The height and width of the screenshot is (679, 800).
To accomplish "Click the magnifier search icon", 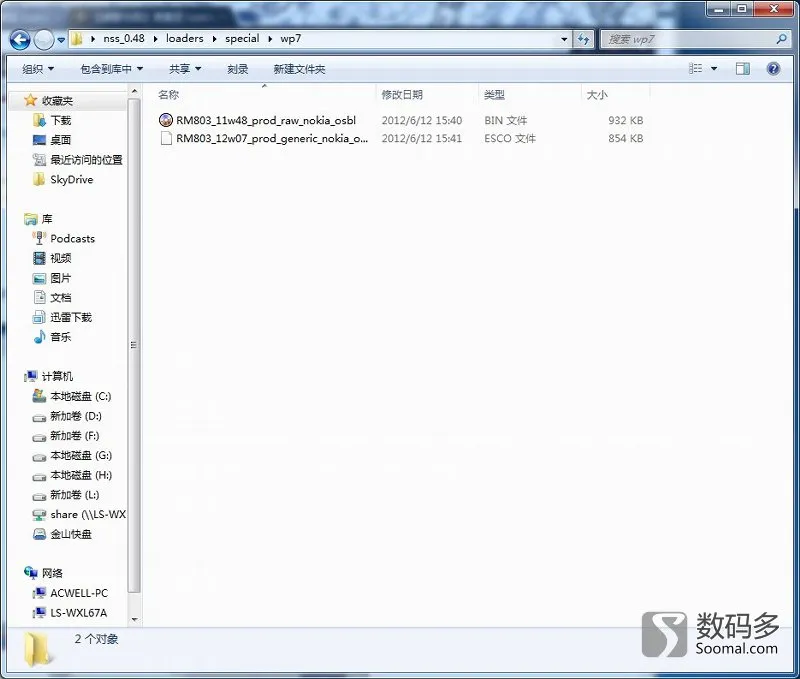I will (x=781, y=39).
